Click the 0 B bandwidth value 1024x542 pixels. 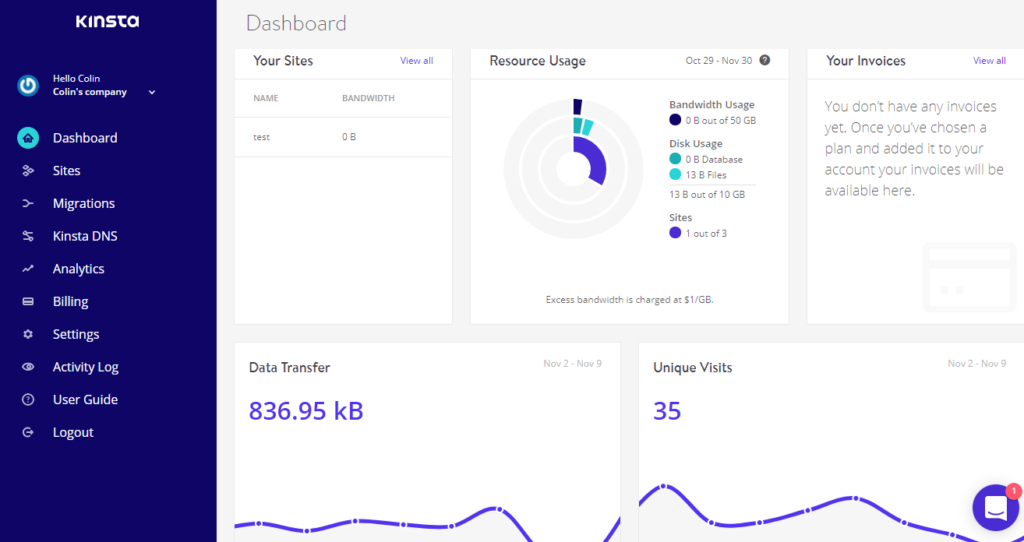[349, 137]
